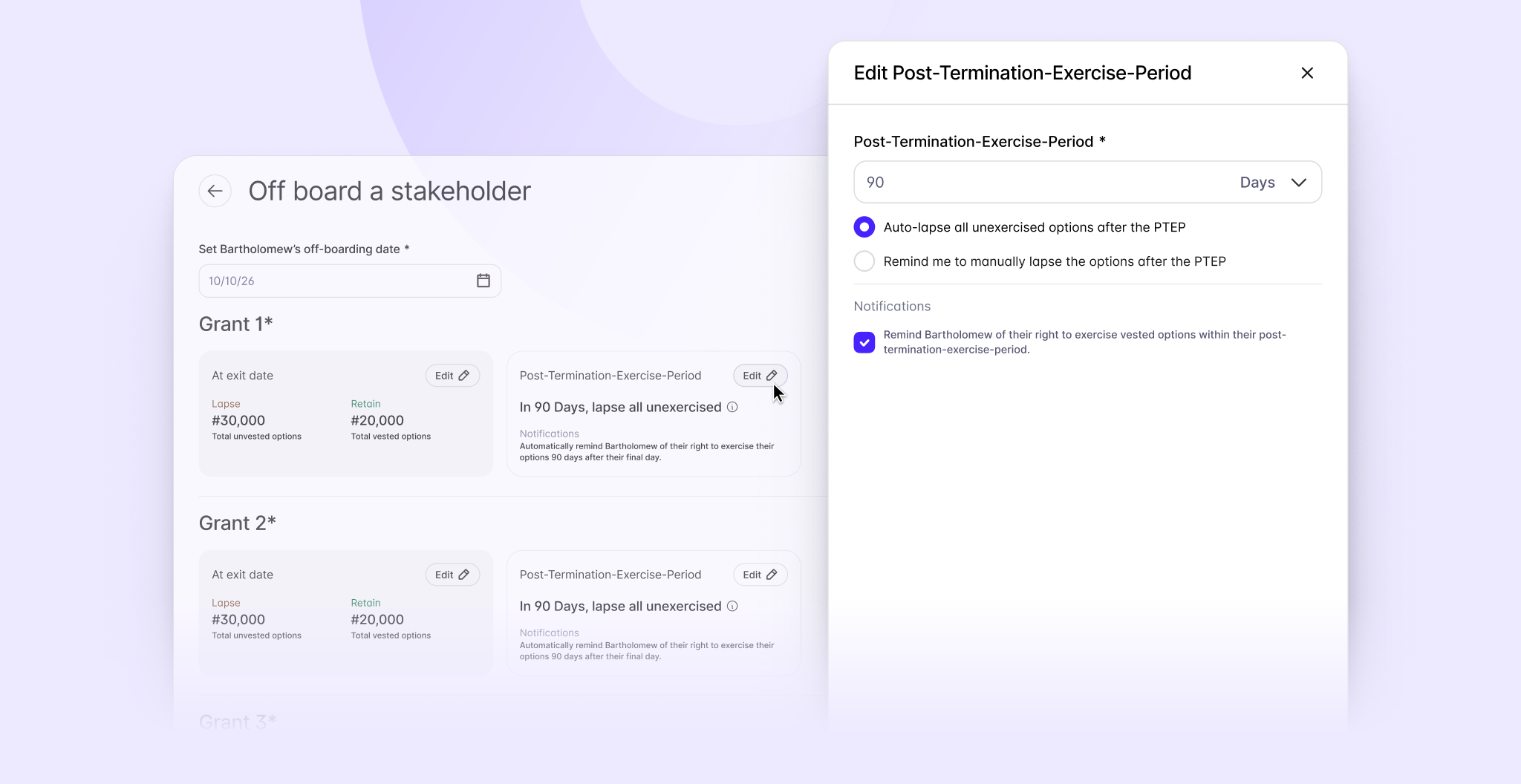Click the off-boarding date field 10/10/26
1521x784 pixels.
pos(350,281)
